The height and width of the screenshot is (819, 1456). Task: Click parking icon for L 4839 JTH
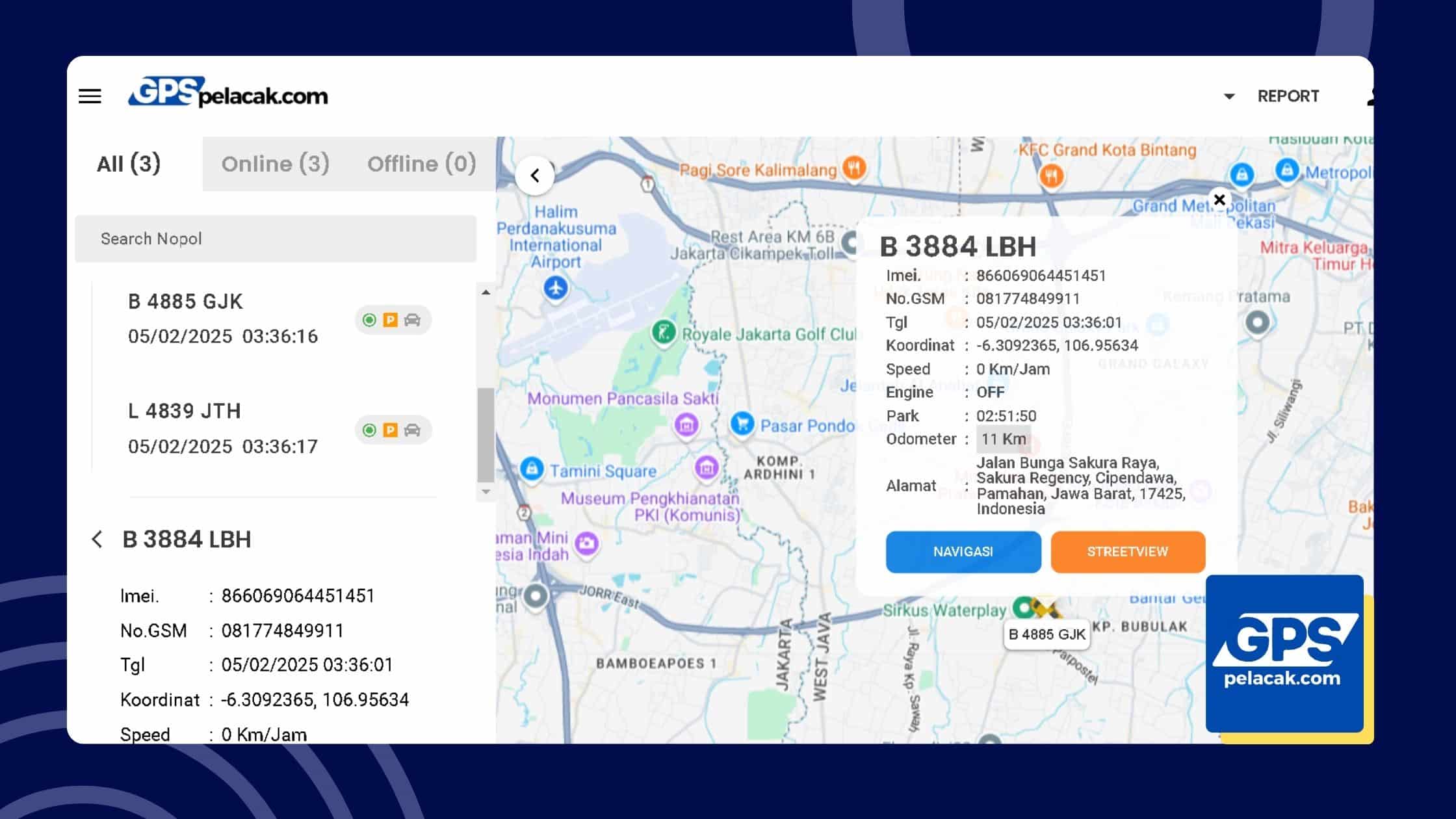point(390,430)
